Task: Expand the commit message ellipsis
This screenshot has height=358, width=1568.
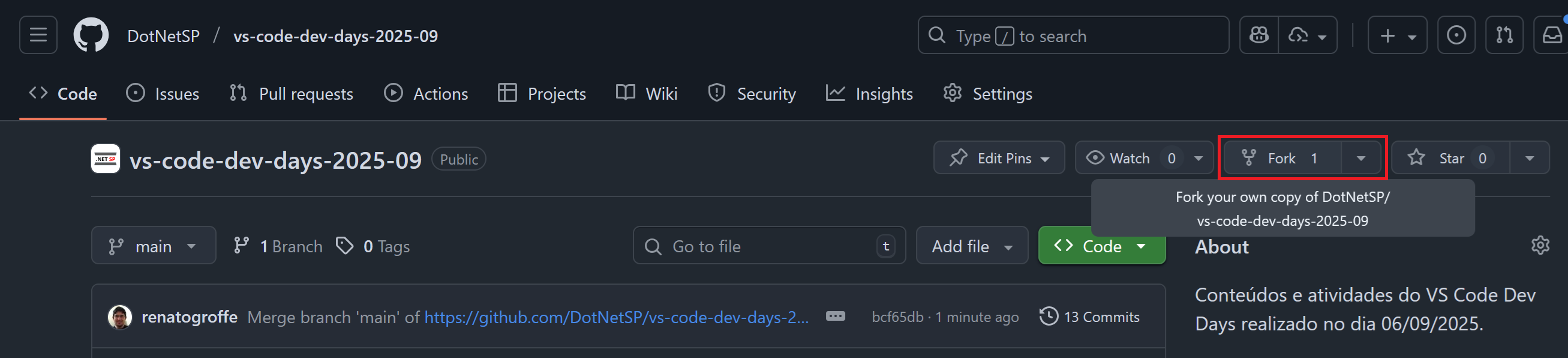Action: pos(835,317)
